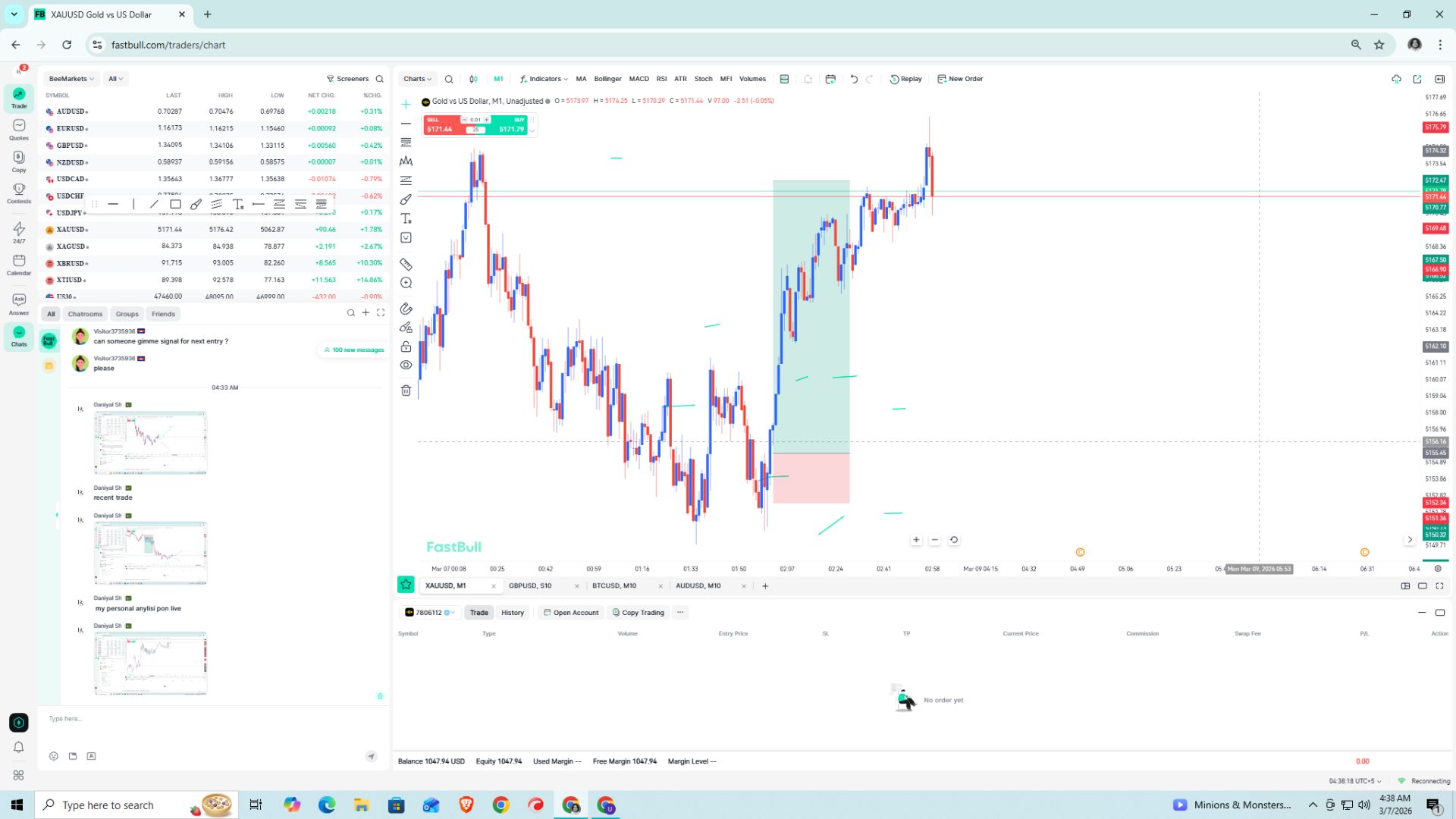
Task: Switch to the Chatrooms tab
Action: (x=85, y=314)
